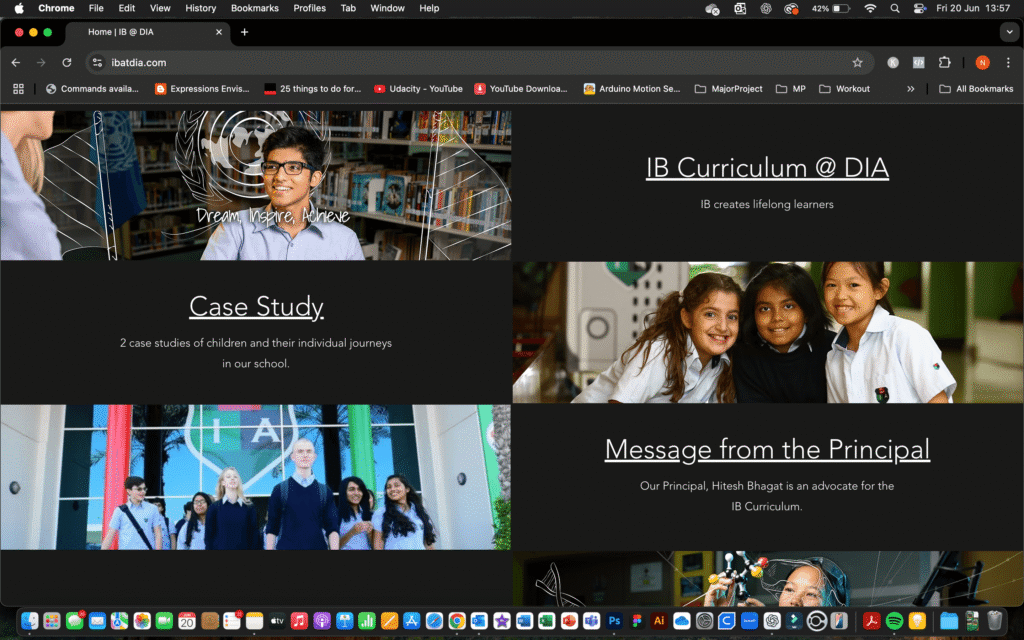Click the Message from the Principal heading
The height and width of the screenshot is (640, 1024).
click(x=767, y=449)
